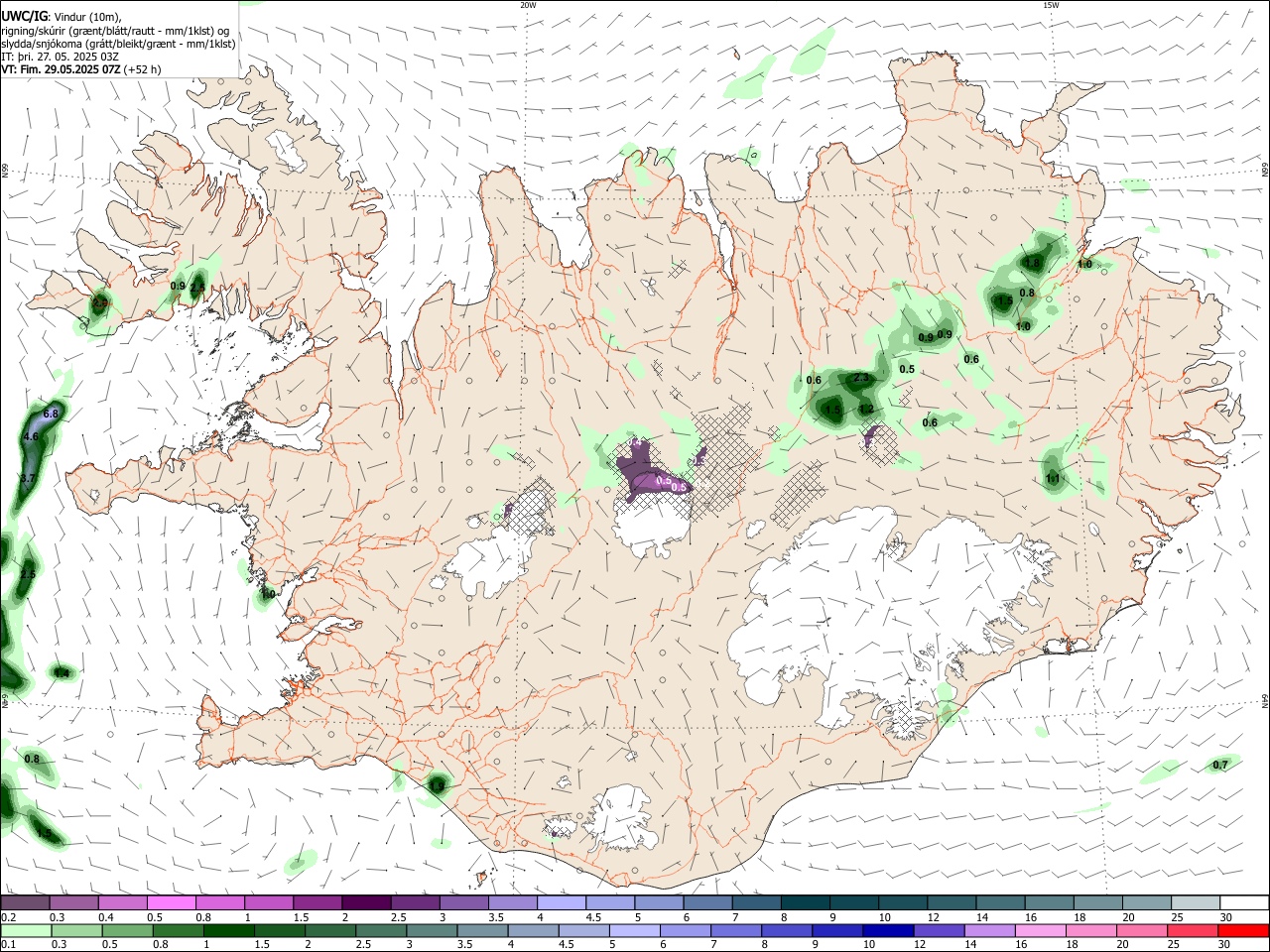Click the palest green 0.1–0.3 rain legend swatch
This screenshot has width=1270, height=952.
click(x=25, y=930)
